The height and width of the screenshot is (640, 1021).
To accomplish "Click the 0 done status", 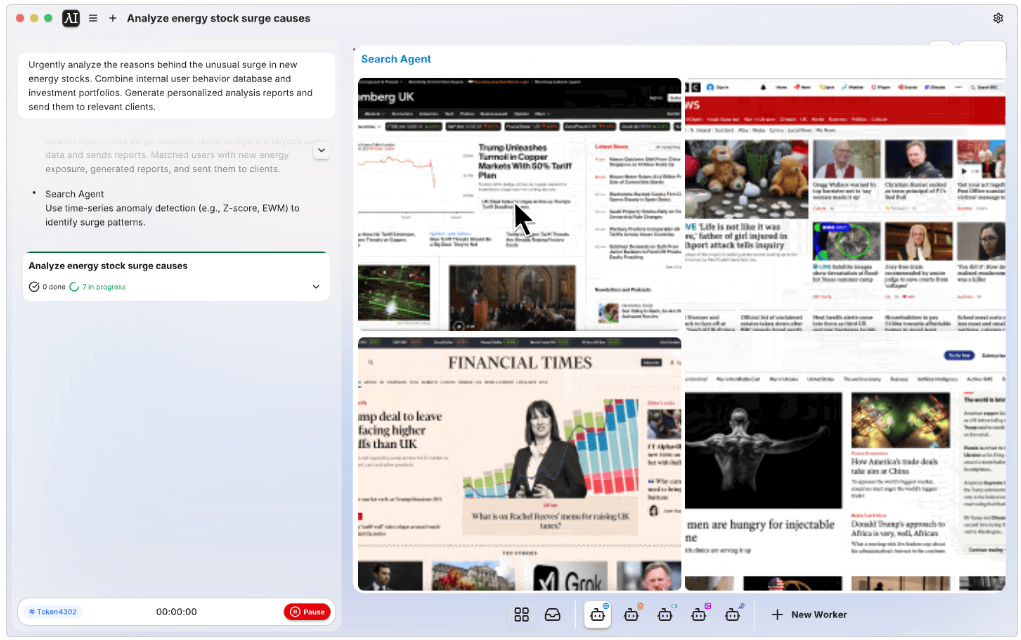I will point(48,286).
